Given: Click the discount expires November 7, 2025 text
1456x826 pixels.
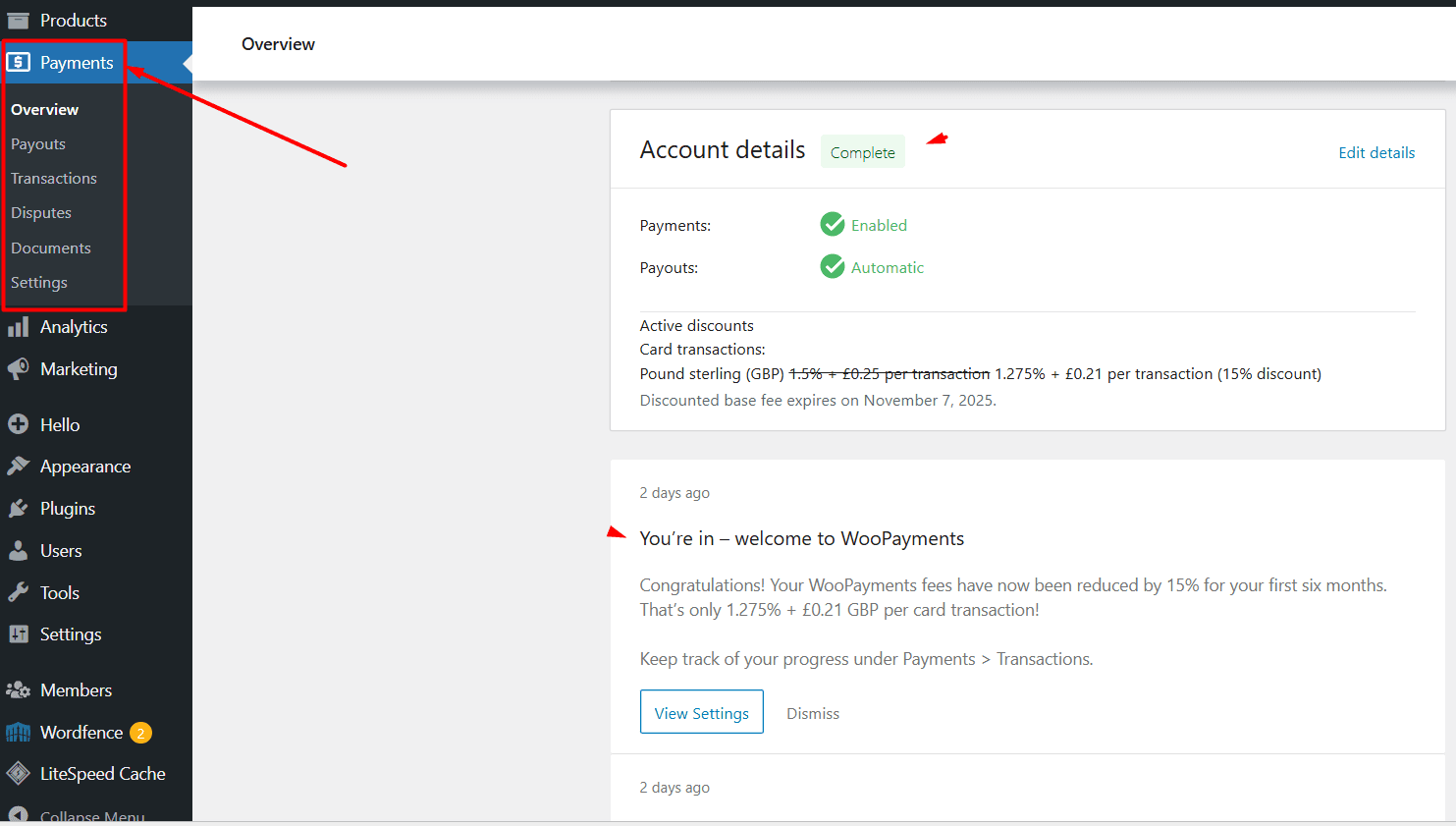Looking at the screenshot, I should tap(818, 401).
